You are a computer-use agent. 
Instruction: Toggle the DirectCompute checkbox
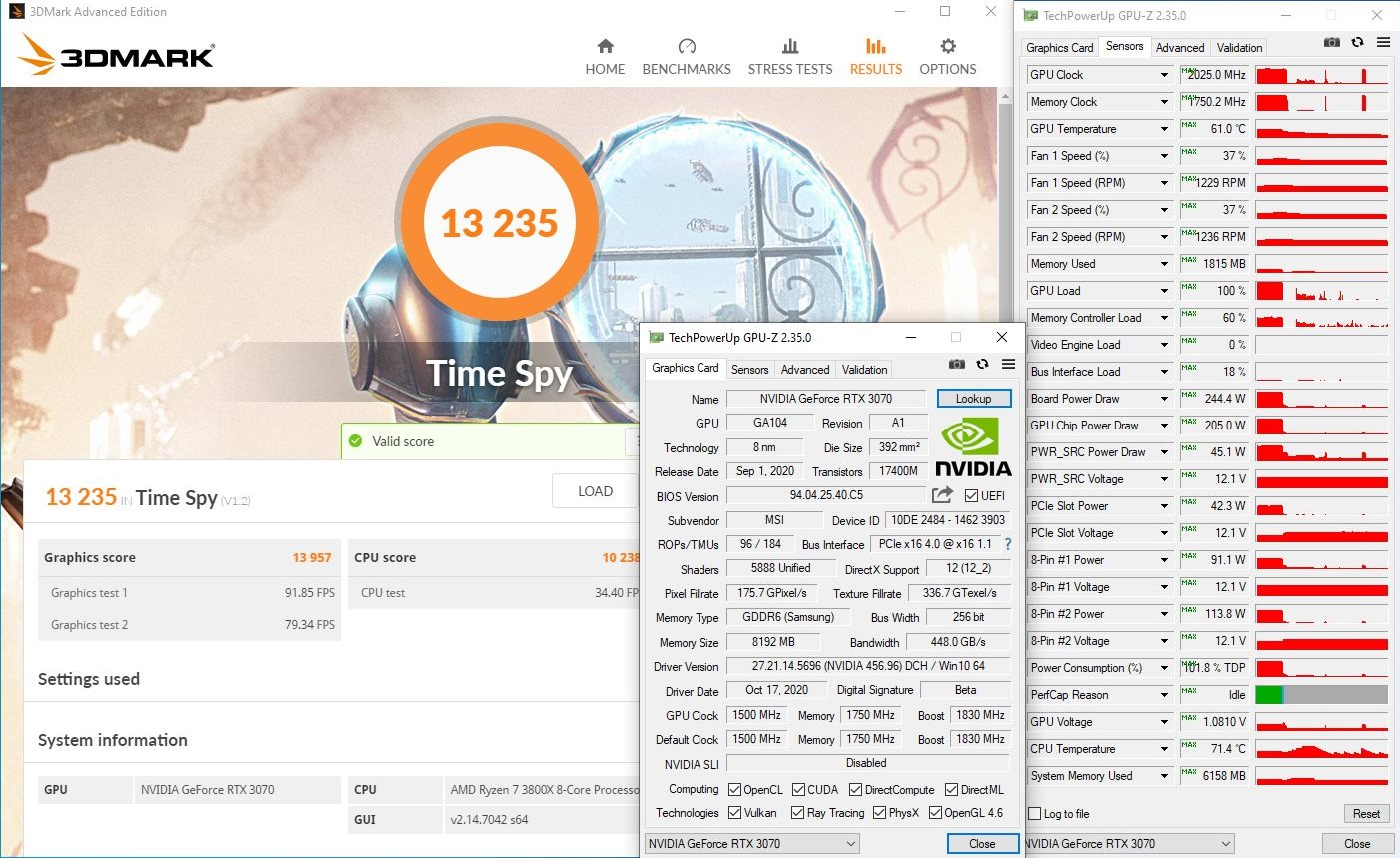(855, 790)
